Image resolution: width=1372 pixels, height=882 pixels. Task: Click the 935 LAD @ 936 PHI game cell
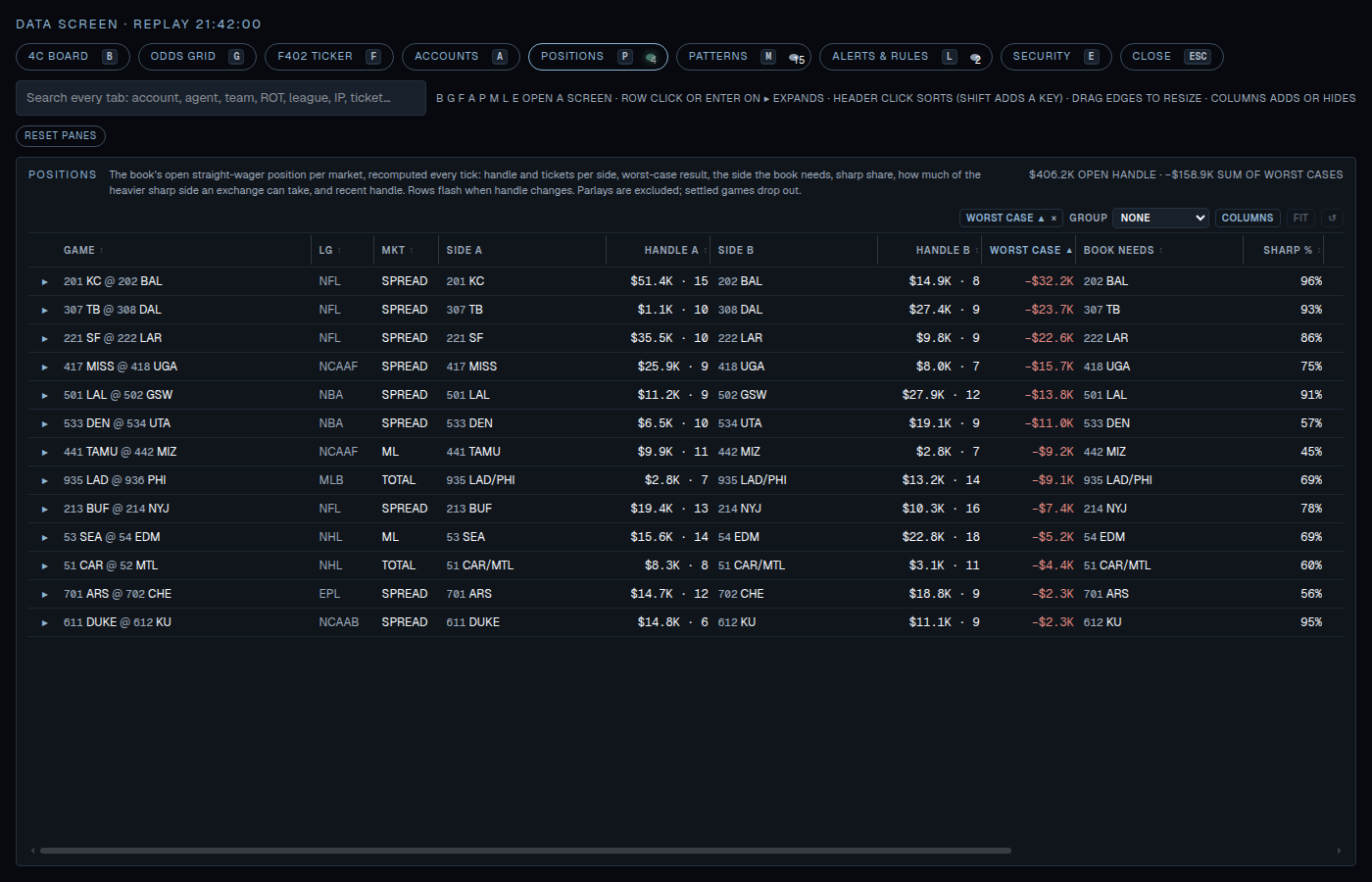click(x=115, y=480)
